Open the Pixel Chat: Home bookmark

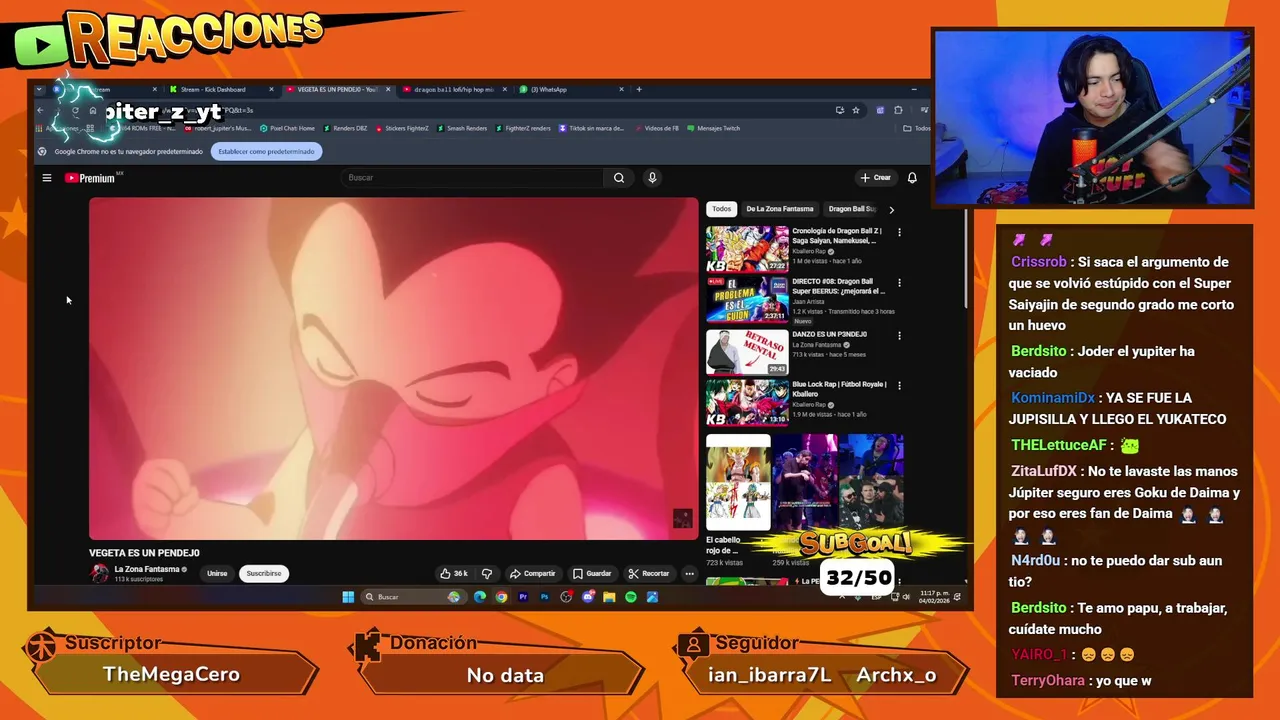(287, 128)
